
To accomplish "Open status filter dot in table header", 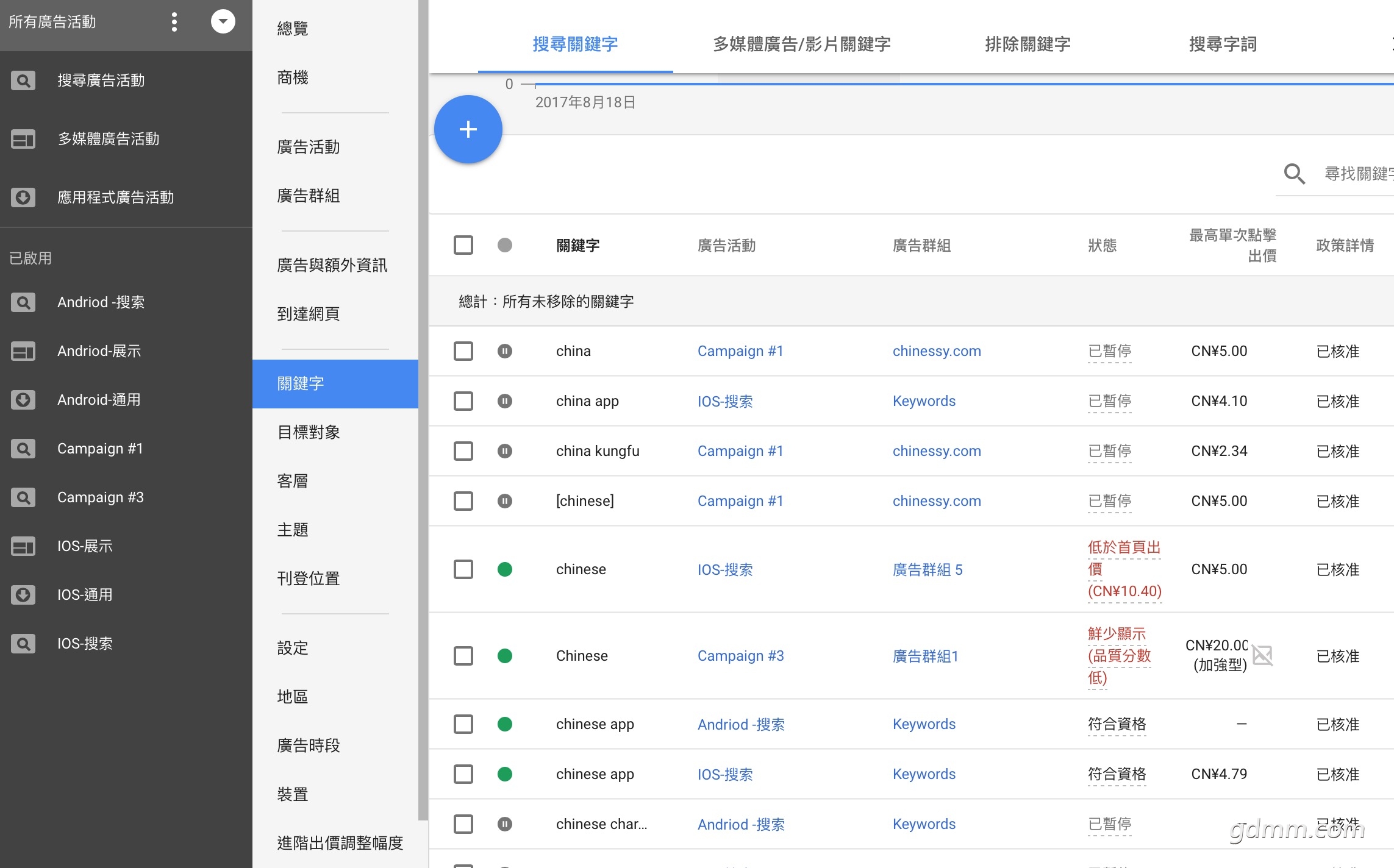I will (x=504, y=245).
